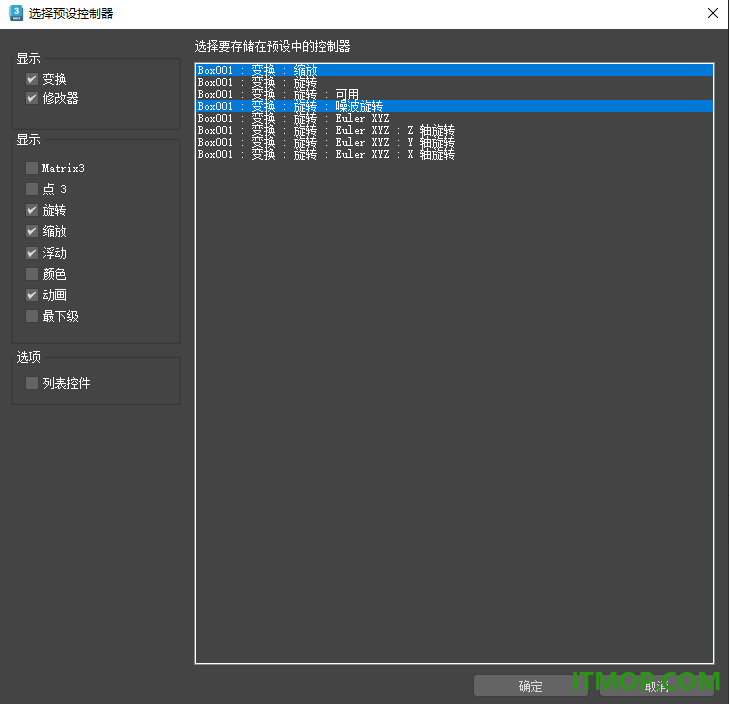
Task: Select row ending with Euler XYZ only
Action: pyautogui.click(x=454, y=118)
